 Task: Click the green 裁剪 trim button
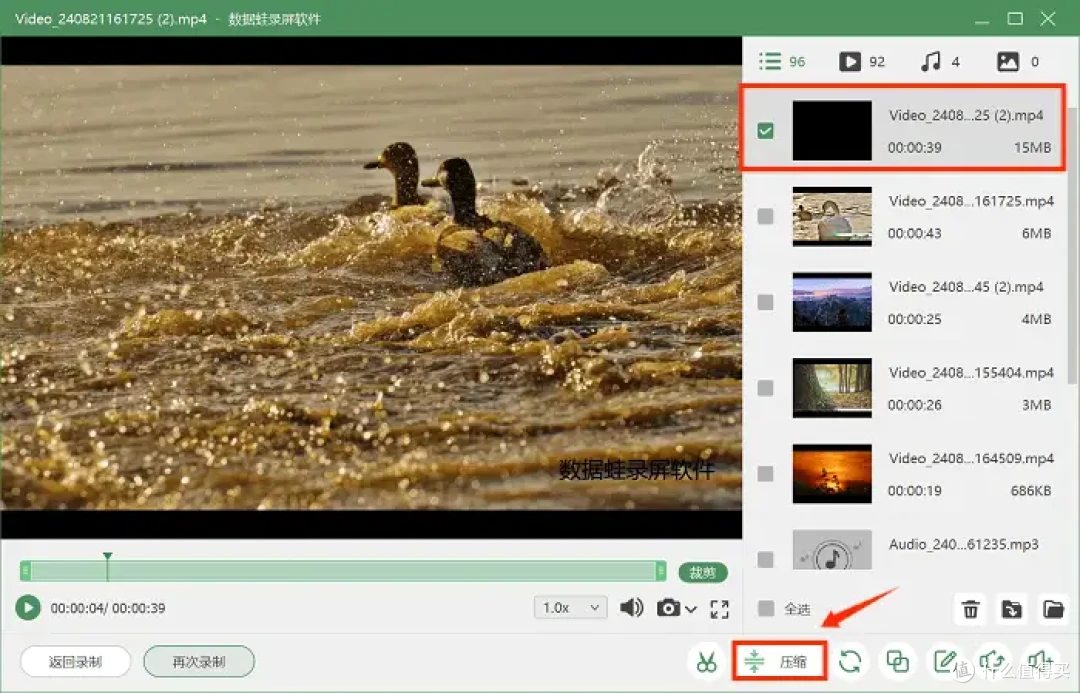click(x=703, y=572)
